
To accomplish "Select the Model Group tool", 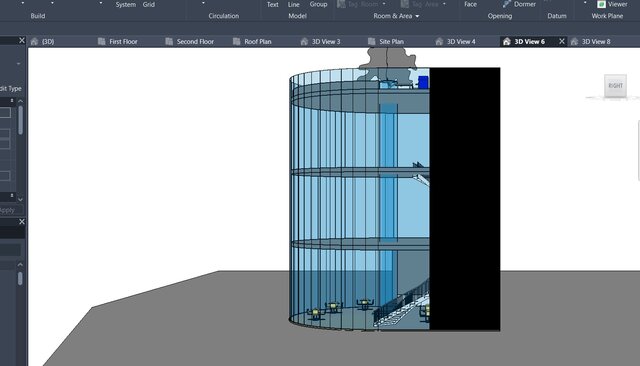I will 318,4.
